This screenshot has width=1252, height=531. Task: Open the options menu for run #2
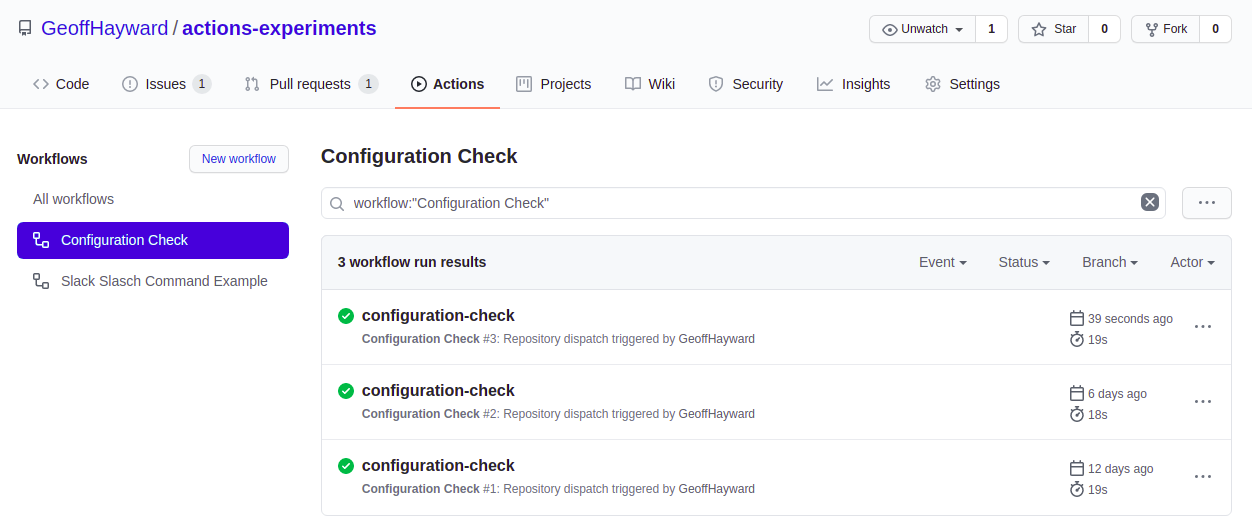1203,402
